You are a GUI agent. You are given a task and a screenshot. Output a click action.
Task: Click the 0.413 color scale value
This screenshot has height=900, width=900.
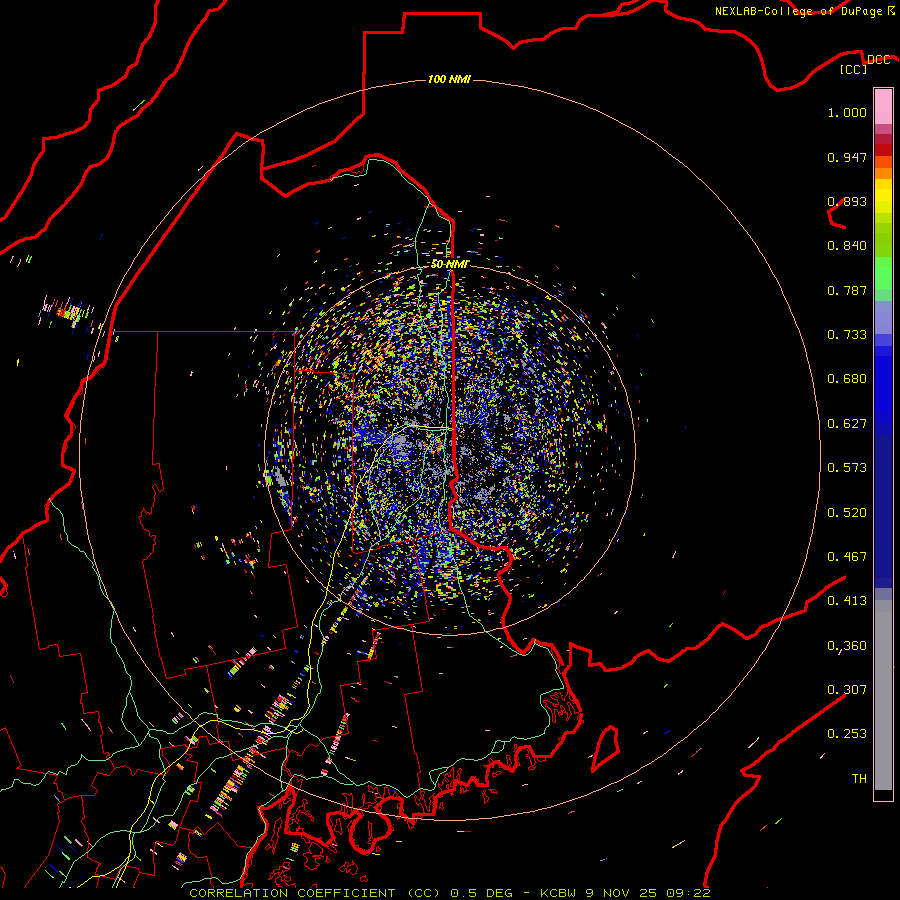click(x=847, y=601)
